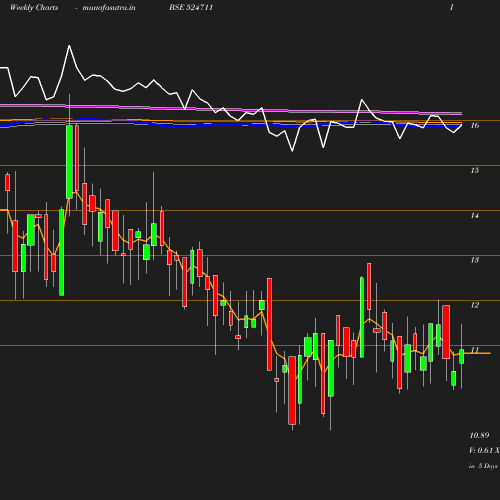Viewport: 500px width, 500px height.
Task: Click the 'BSE 524711' symbol label
Action: [x=191, y=7]
